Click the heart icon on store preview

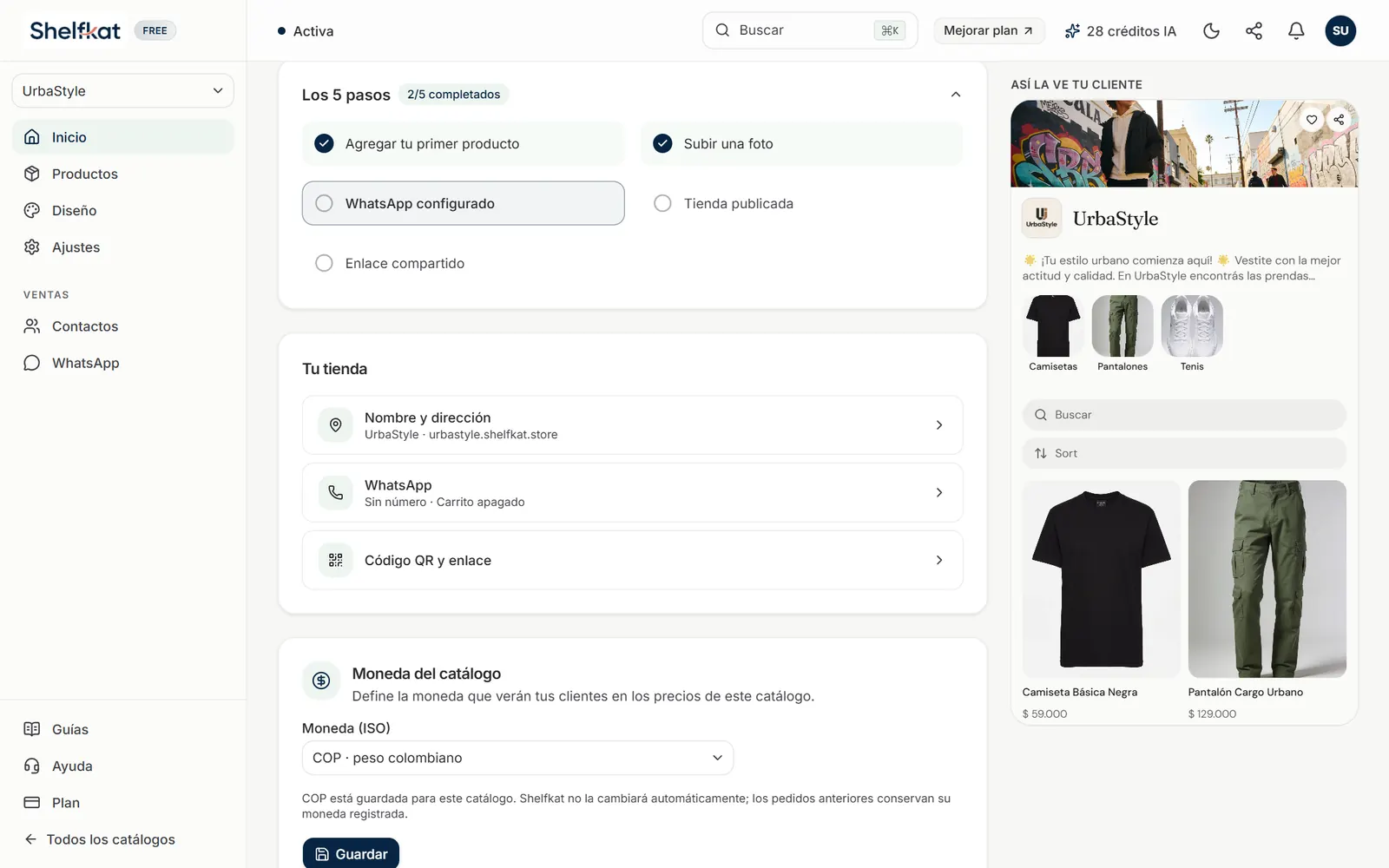click(1312, 120)
